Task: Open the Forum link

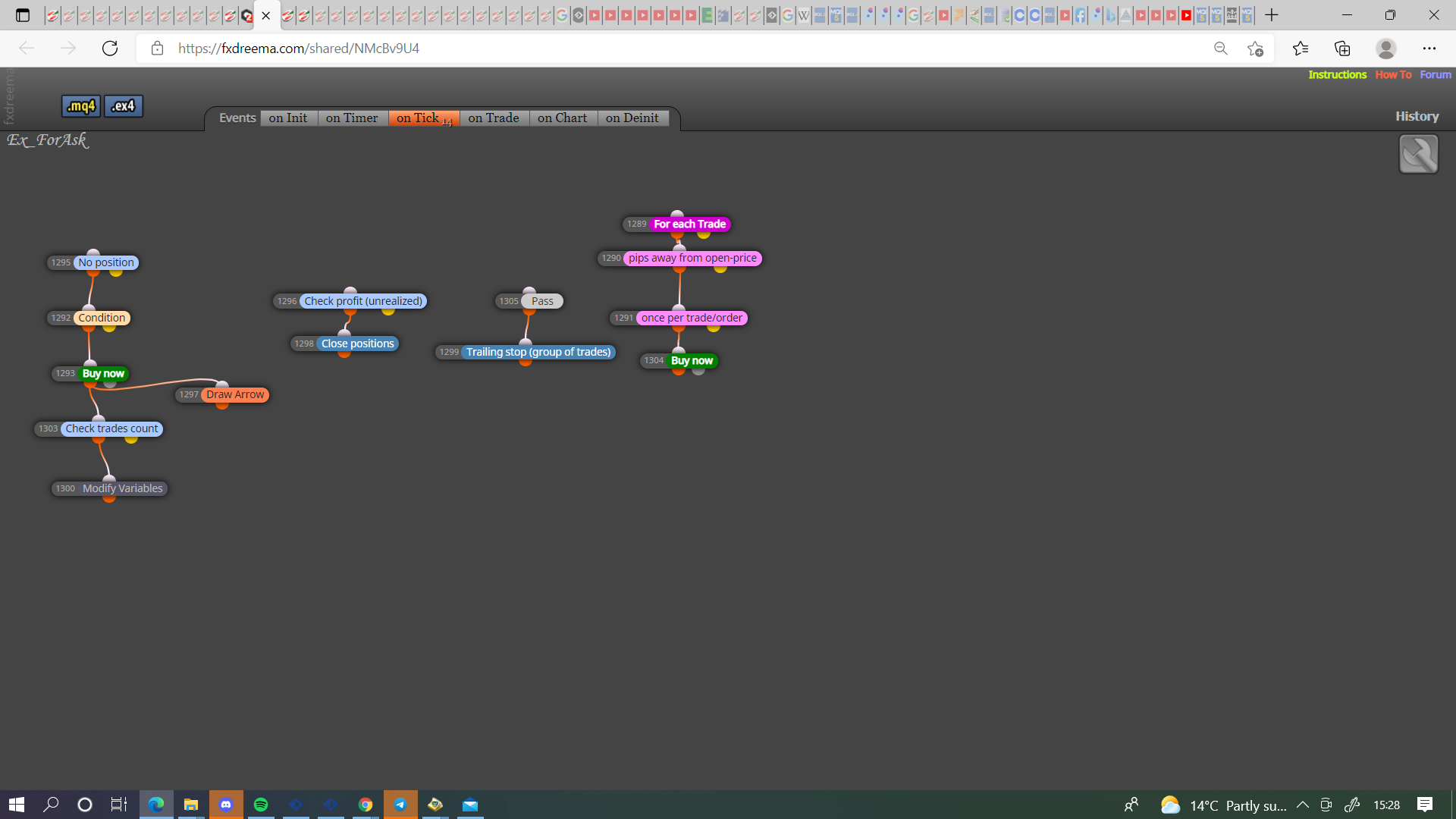Action: pyautogui.click(x=1436, y=74)
